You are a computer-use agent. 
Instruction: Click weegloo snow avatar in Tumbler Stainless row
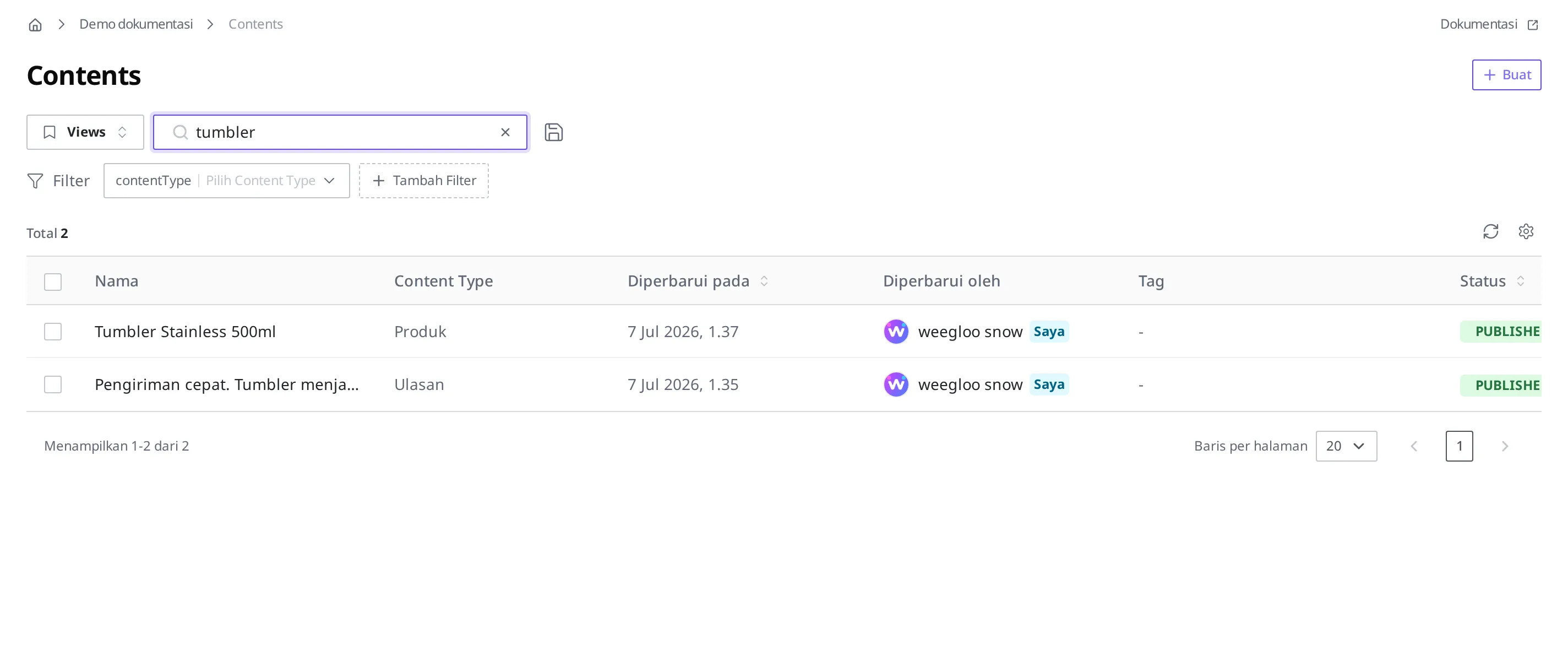(x=895, y=332)
